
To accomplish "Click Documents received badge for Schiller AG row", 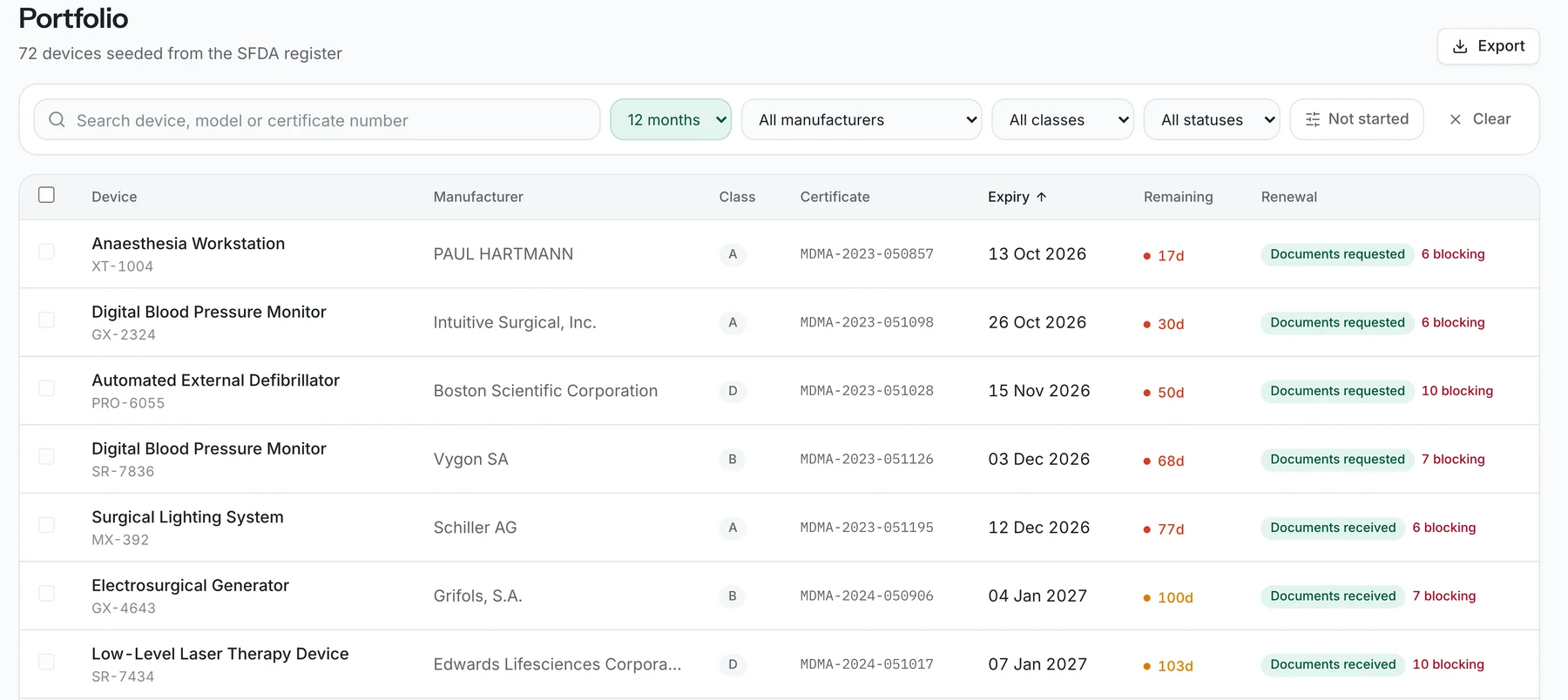I will tap(1333, 528).
